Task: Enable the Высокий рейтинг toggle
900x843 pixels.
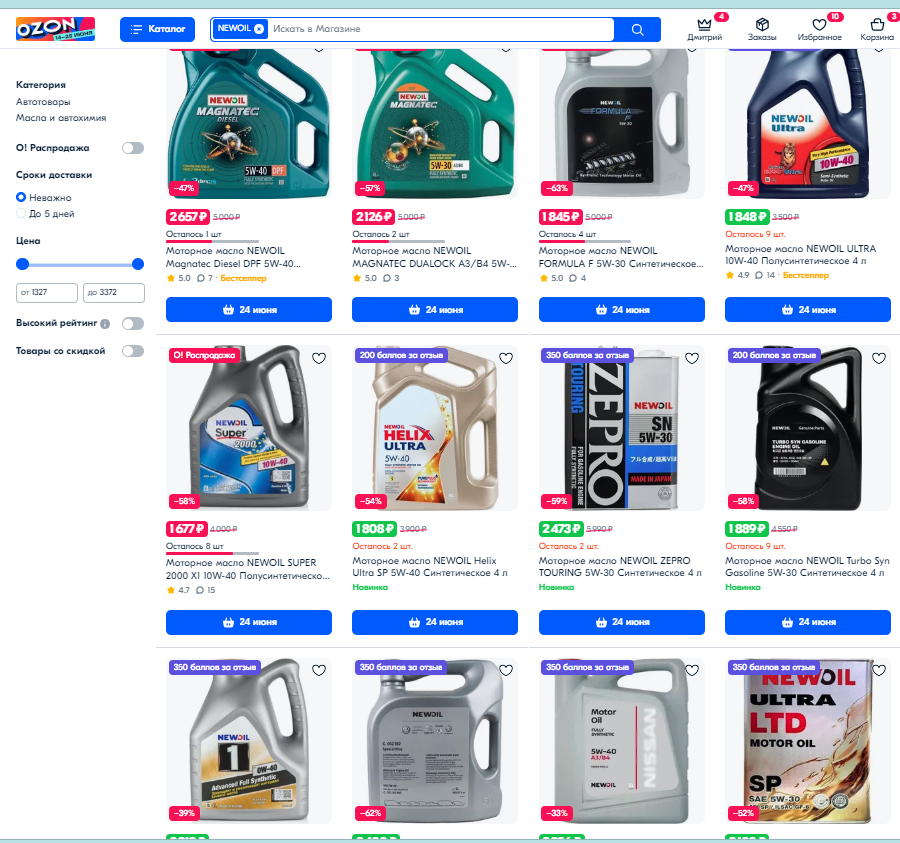Action: [x=133, y=324]
